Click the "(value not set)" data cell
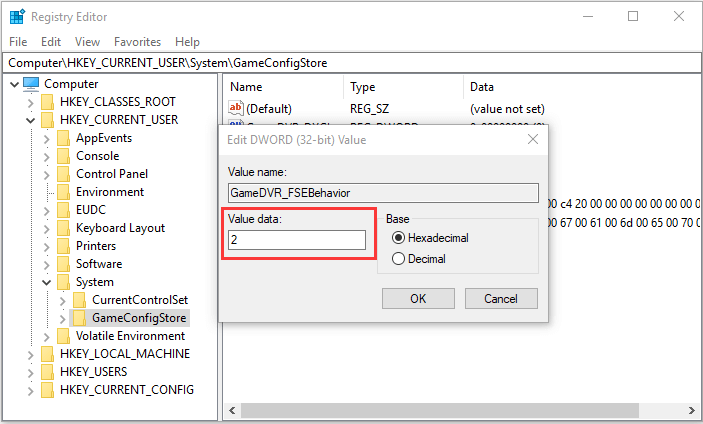This screenshot has width=703, height=424. [x=507, y=109]
